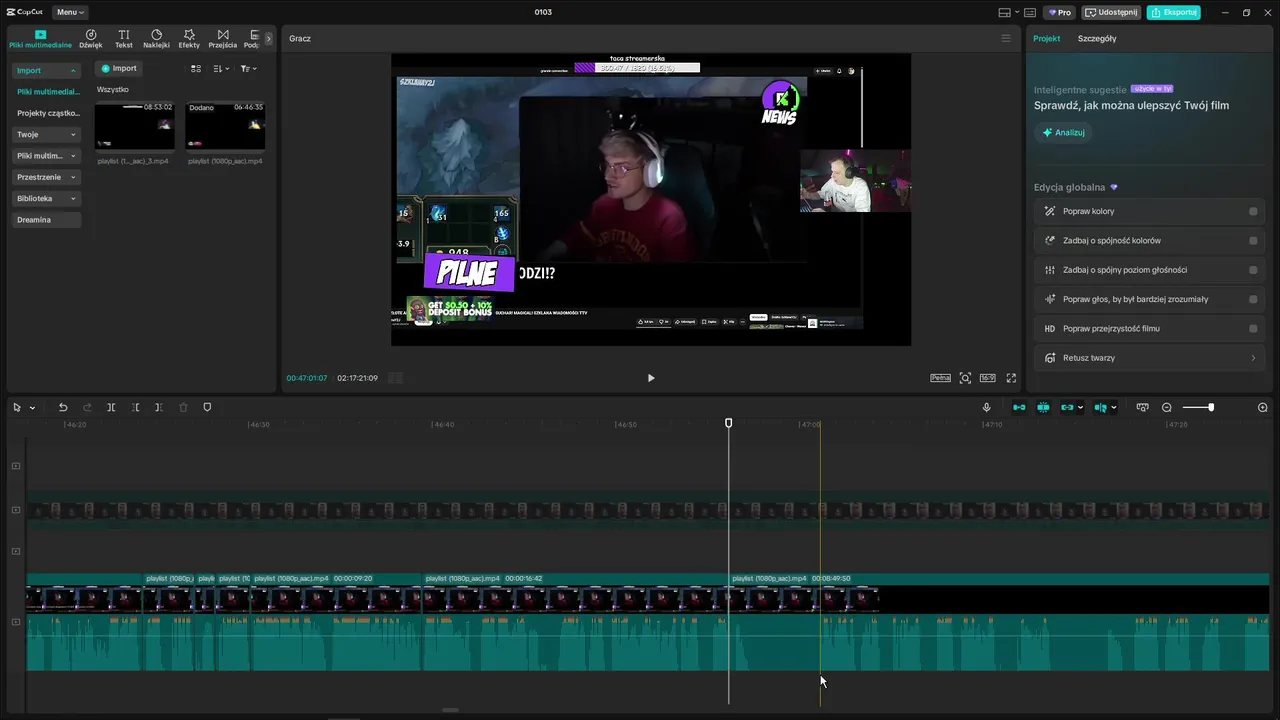Viewport: 1280px width, 720px height.
Task: Click the Pro upgrade button
Action: (1060, 12)
